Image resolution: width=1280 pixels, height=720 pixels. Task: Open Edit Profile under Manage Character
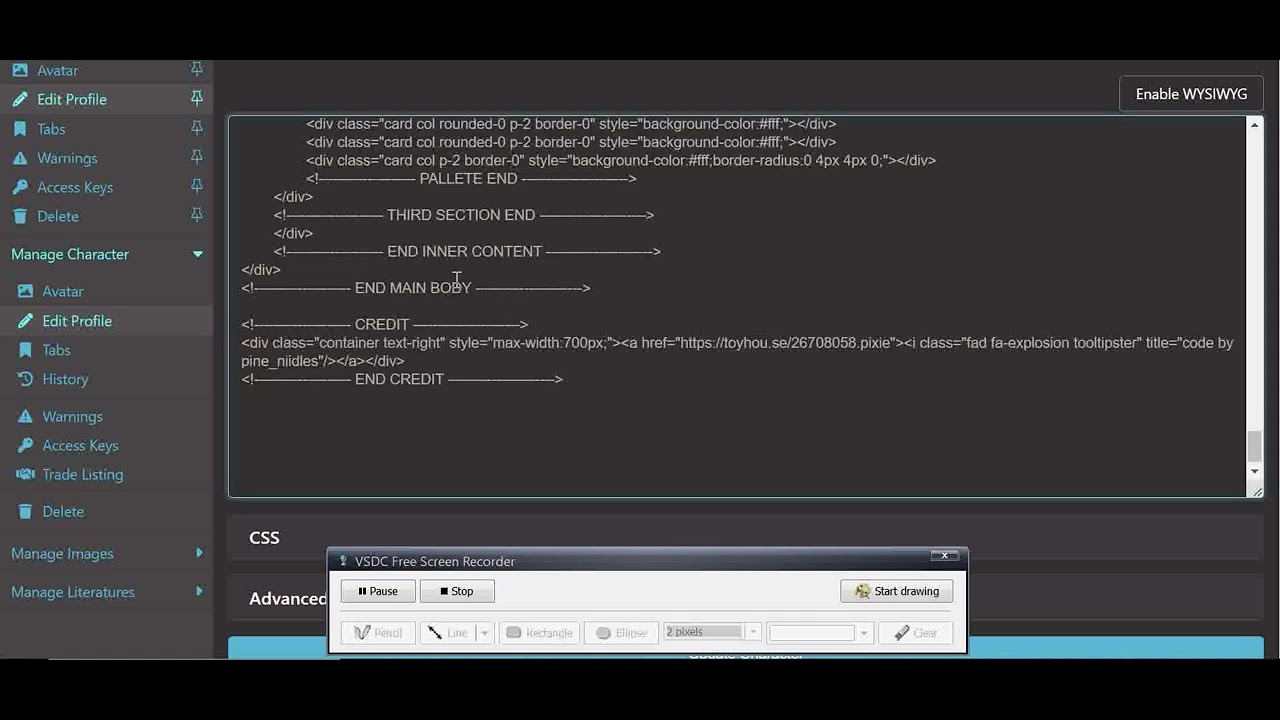click(77, 321)
